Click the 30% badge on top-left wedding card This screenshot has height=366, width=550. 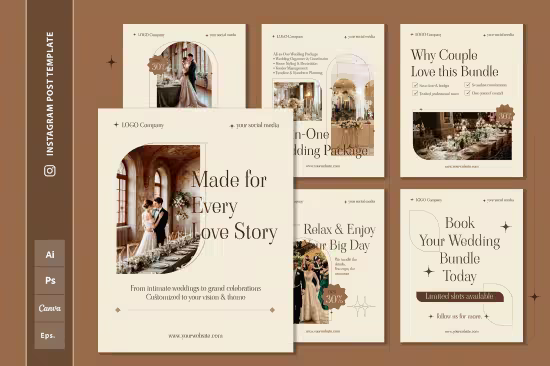point(158,66)
